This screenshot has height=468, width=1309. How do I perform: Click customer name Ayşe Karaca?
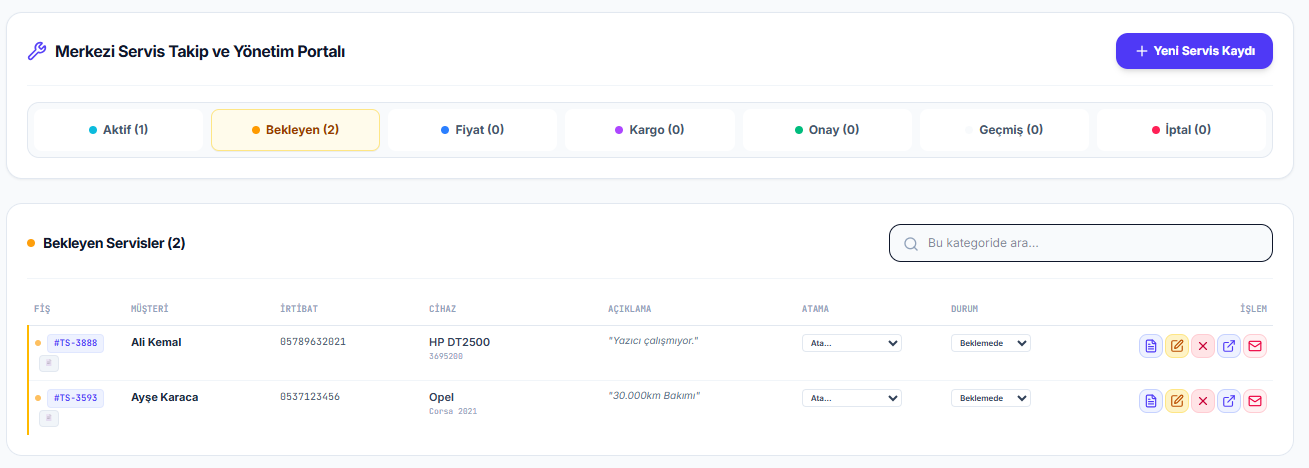click(x=165, y=397)
